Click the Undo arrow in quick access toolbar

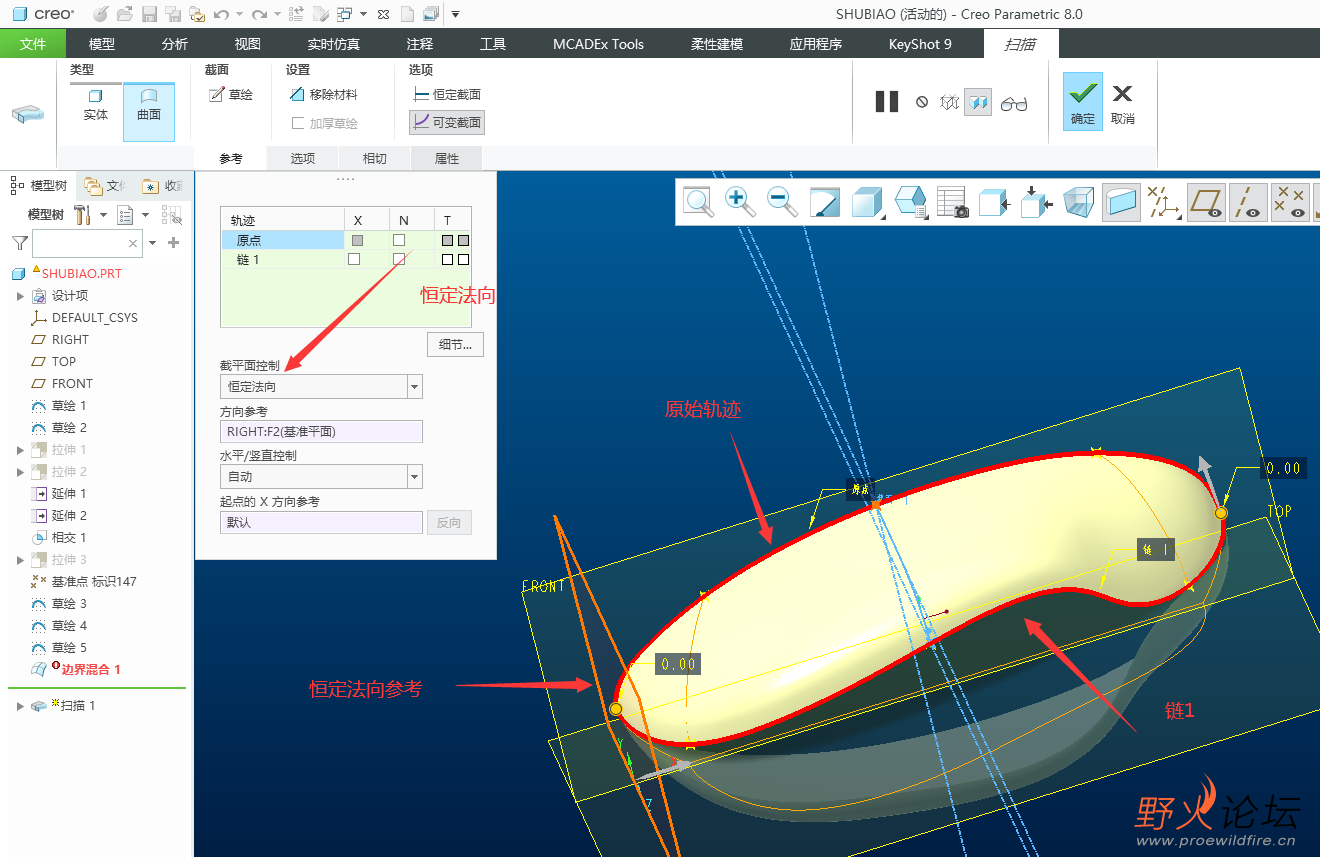coord(221,14)
